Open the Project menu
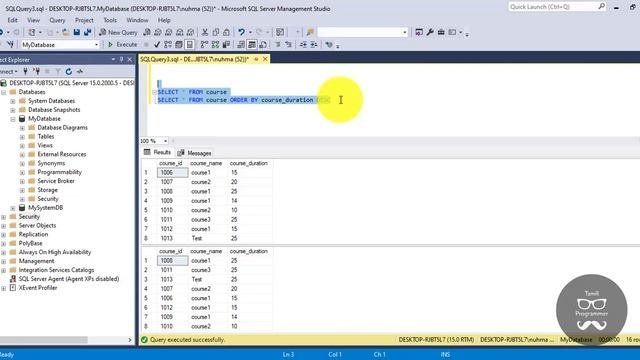The height and width of the screenshot is (360, 640). click(x=84, y=20)
